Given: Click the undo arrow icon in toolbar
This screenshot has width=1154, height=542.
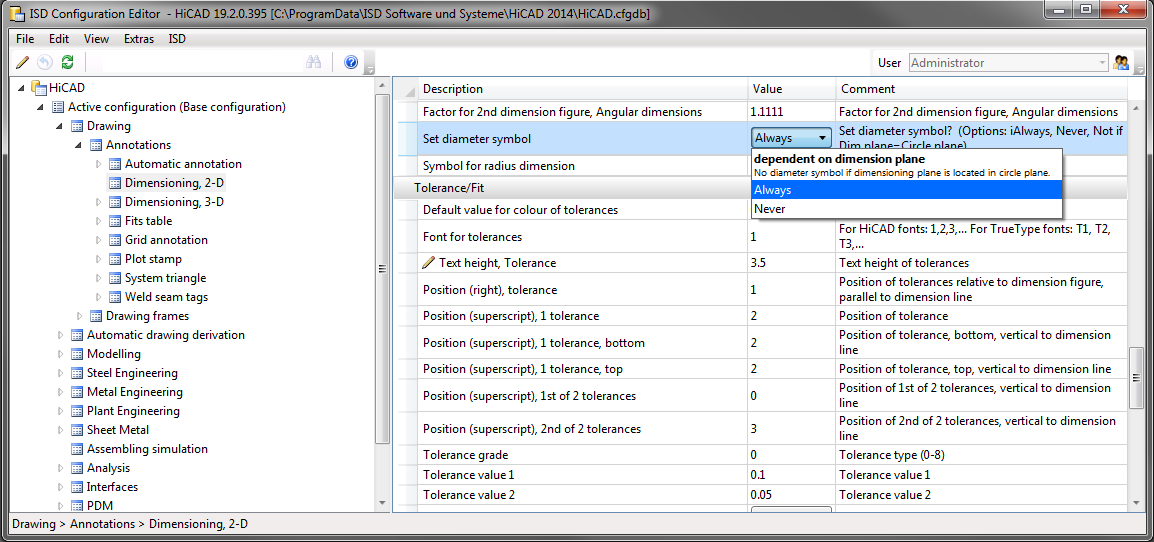Looking at the screenshot, I should pos(45,62).
